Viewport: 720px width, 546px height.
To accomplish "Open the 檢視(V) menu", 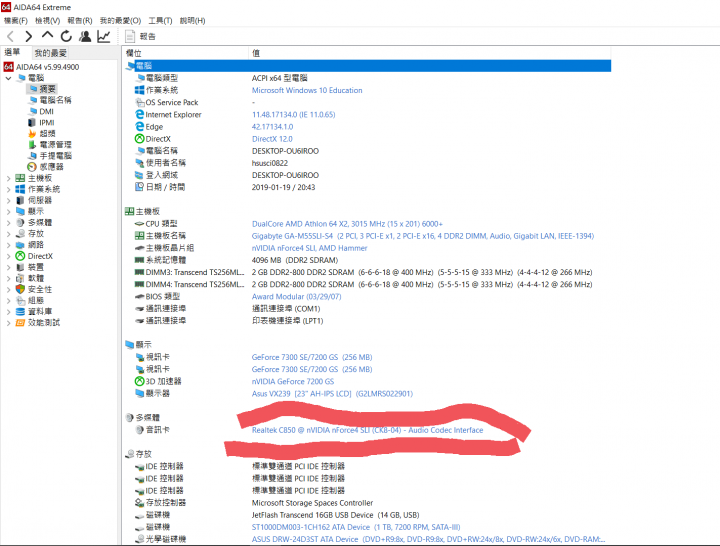I will (48, 21).
